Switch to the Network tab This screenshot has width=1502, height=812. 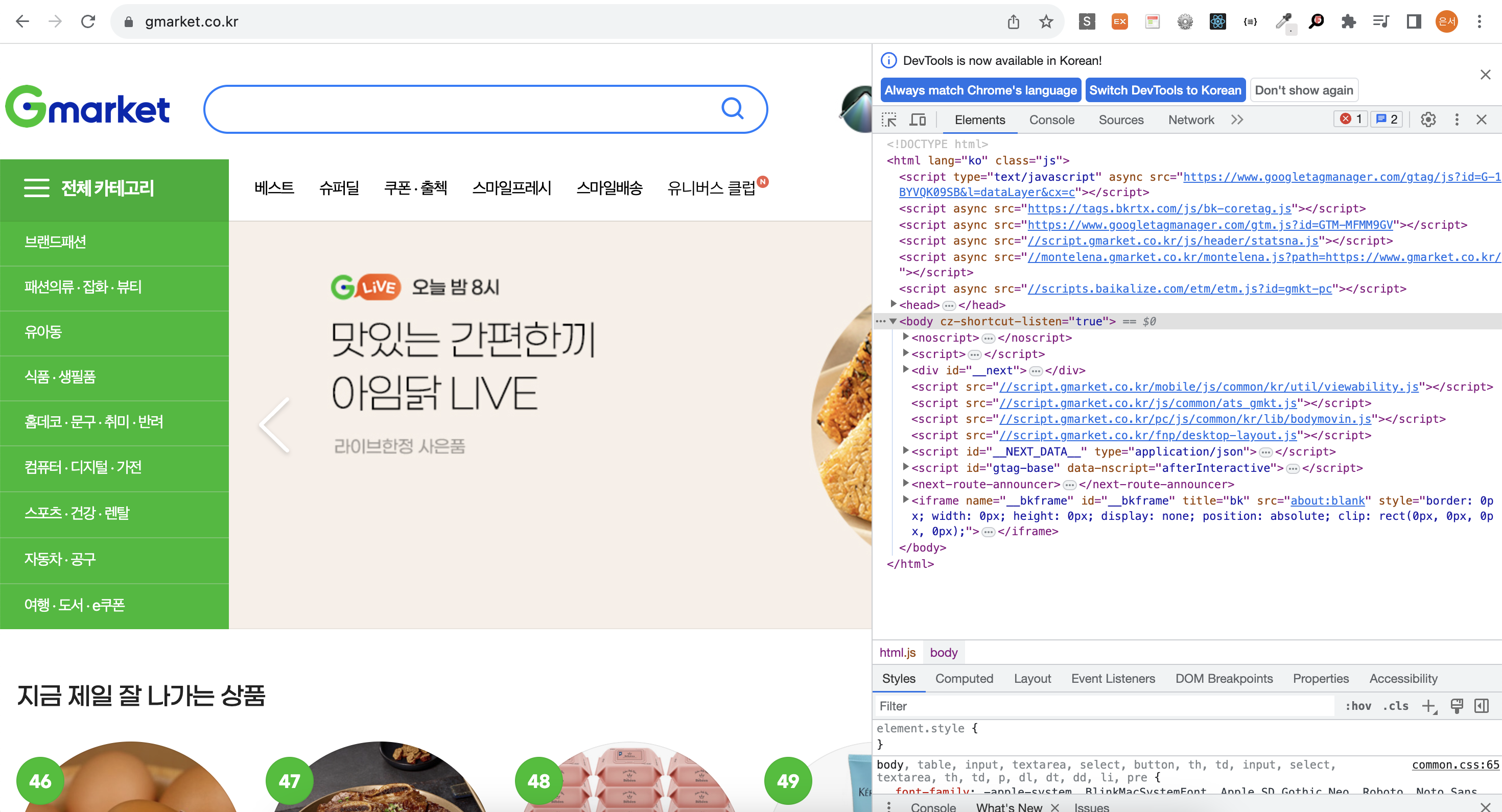1191,120
